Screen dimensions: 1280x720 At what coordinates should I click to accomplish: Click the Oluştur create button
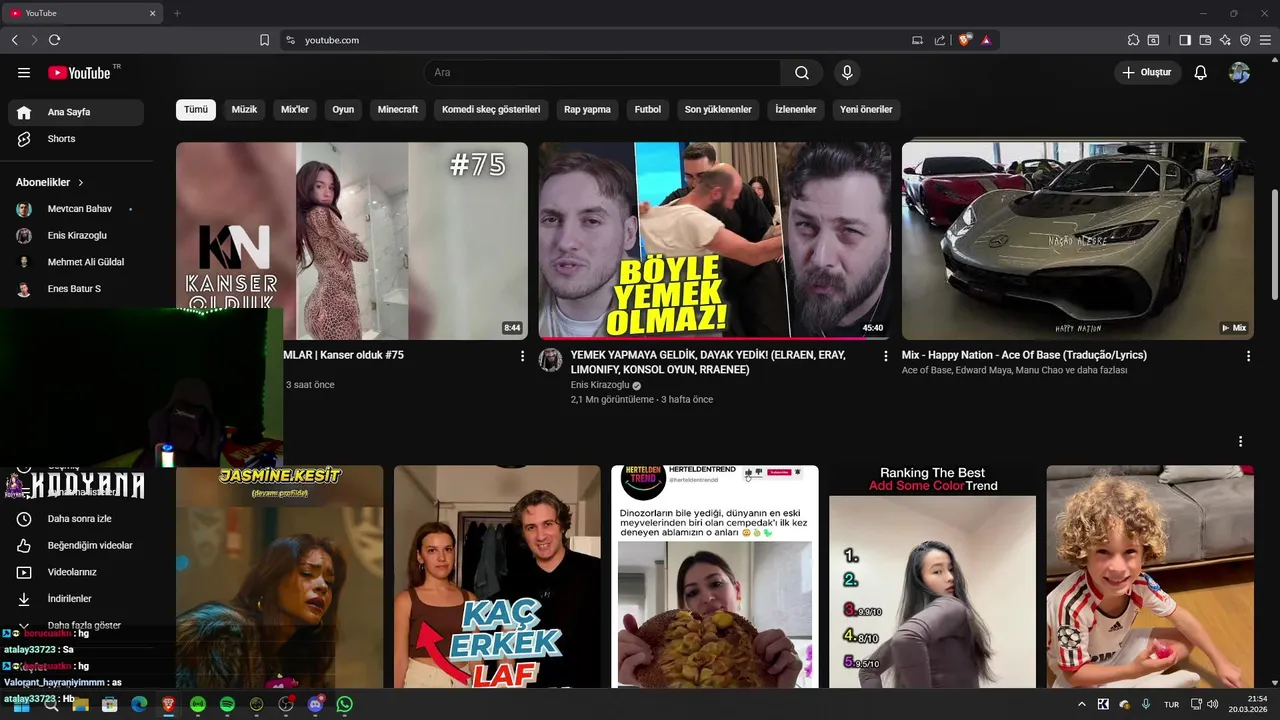[x=1147, y=73]
